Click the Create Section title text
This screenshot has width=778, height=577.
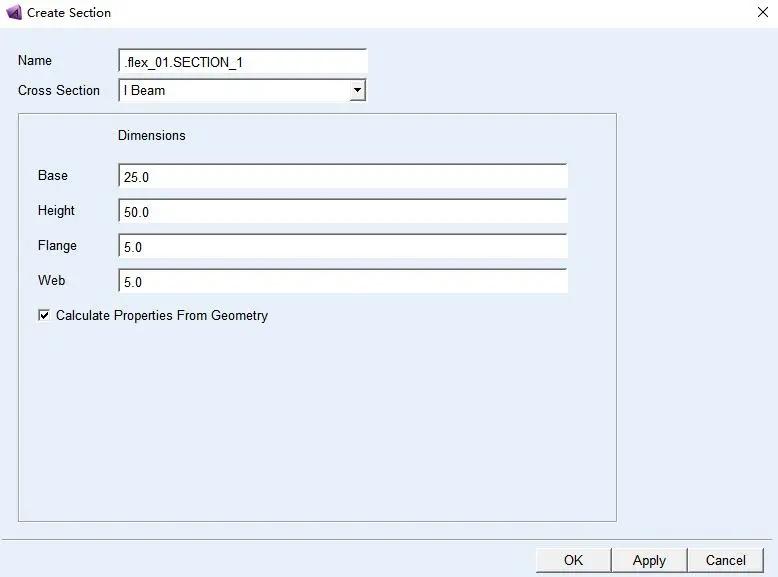[69, 13]
